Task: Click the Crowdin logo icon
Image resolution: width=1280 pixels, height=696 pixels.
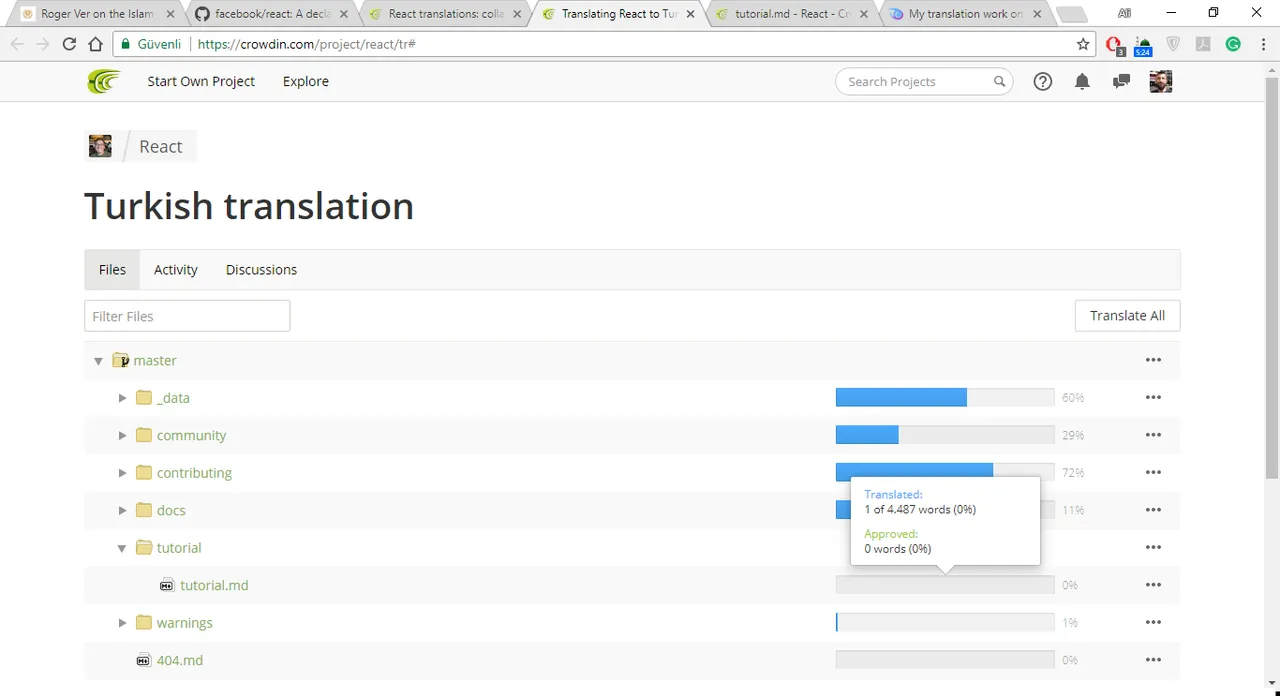Action: pos(103,82)
